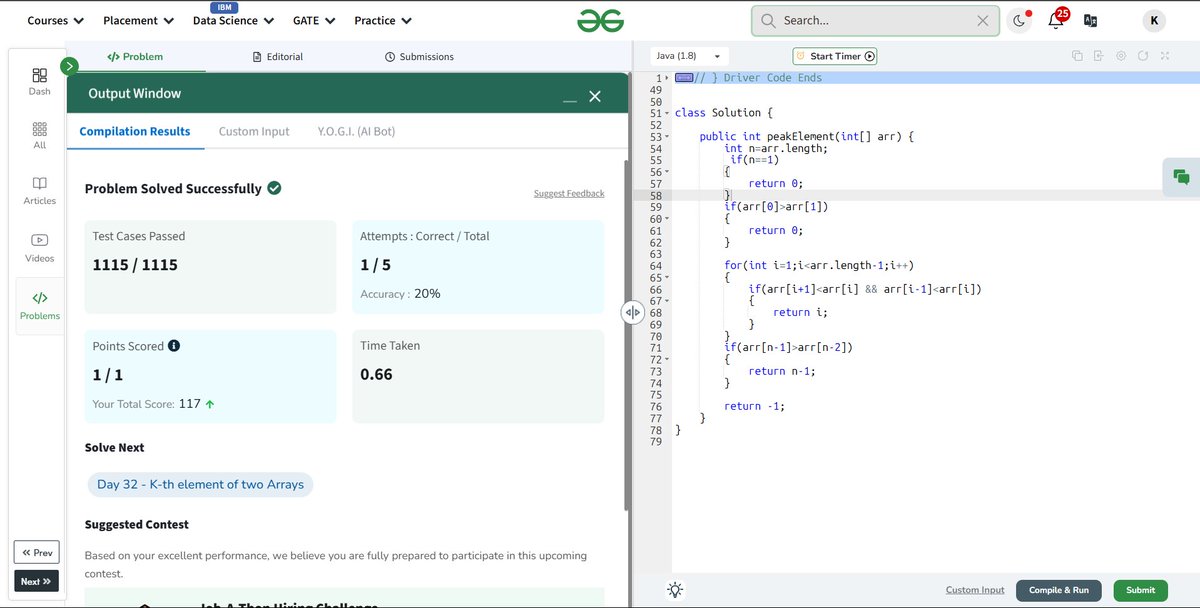
Task: Switch to the Submissions tab
Action: [419, 57]
